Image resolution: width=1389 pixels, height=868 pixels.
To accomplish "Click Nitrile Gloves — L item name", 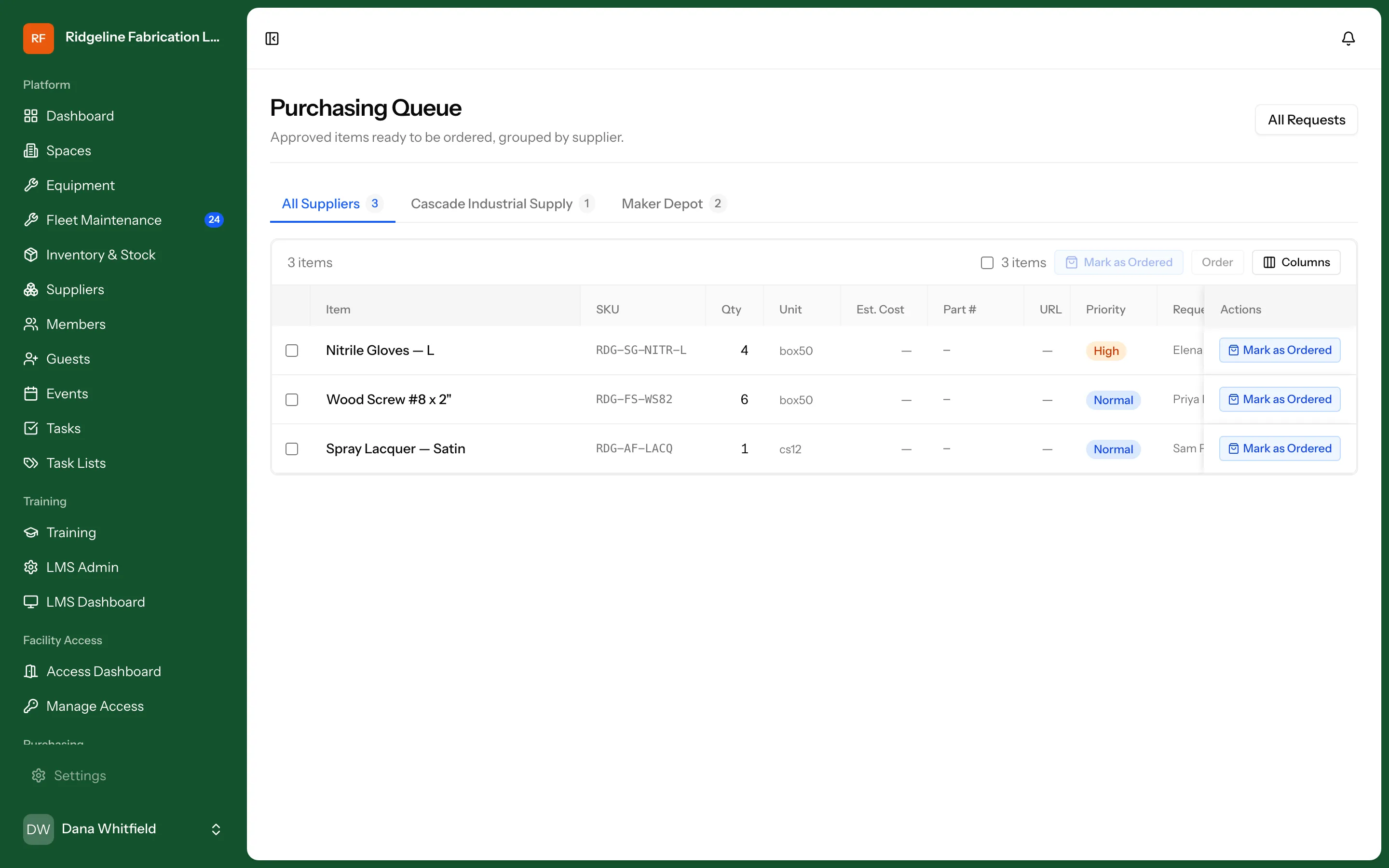I will click(380, 350).
